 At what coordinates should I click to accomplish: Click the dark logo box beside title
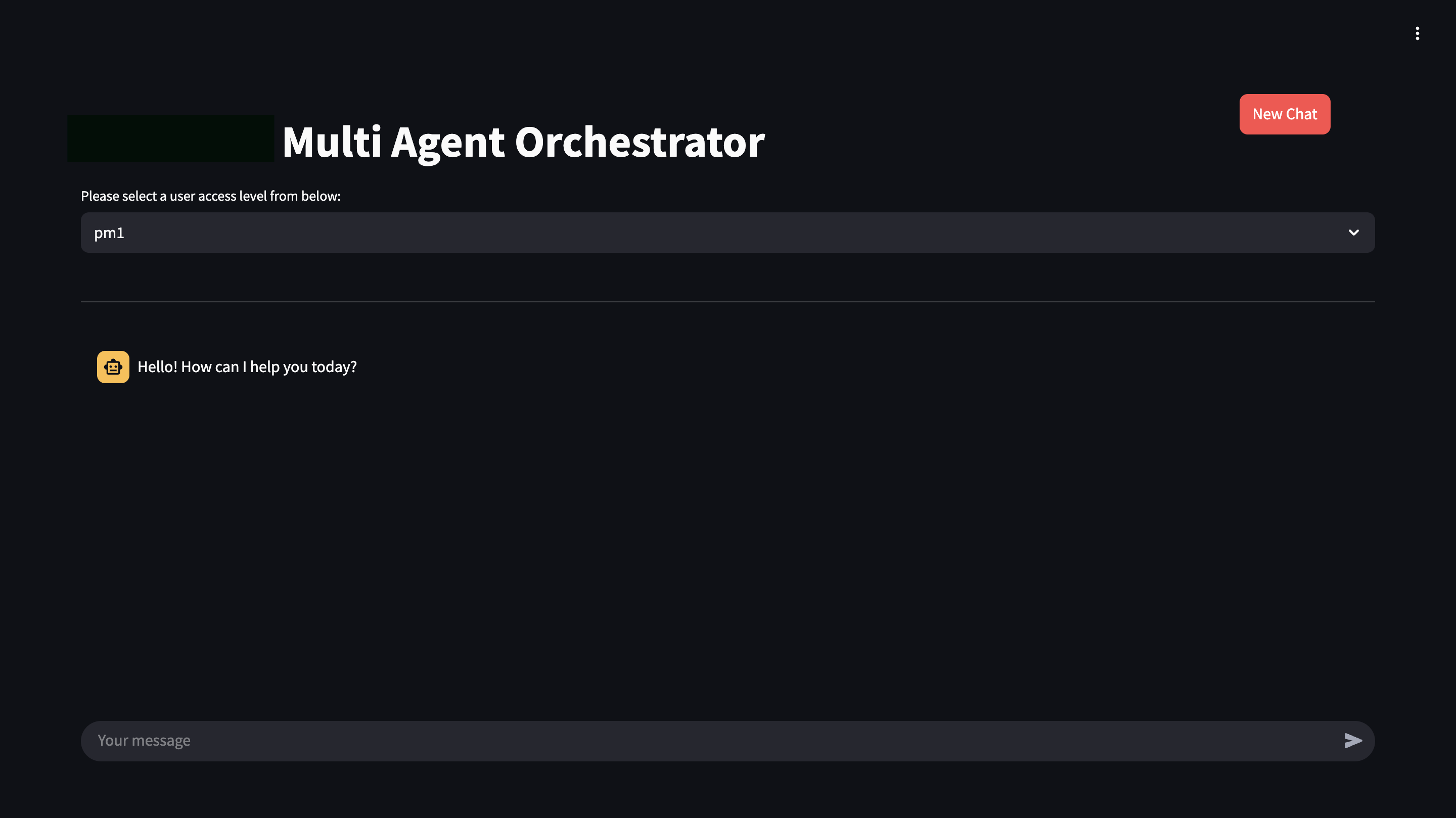171,139
